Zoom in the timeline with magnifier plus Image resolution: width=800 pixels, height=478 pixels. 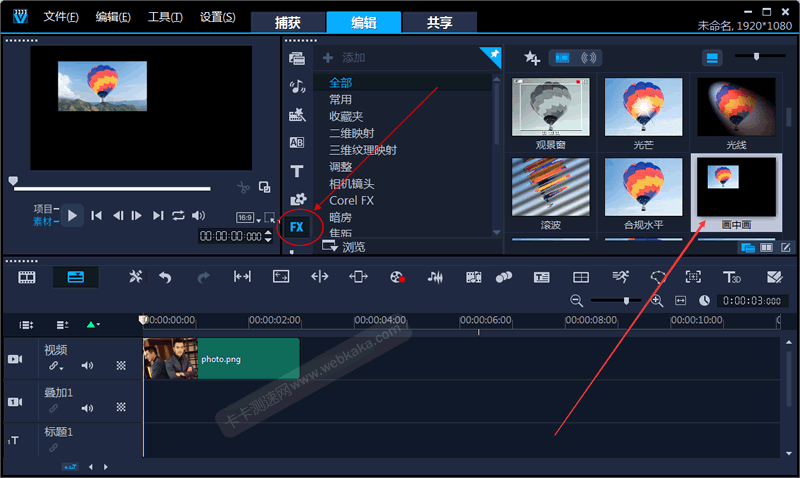point(657,300)
